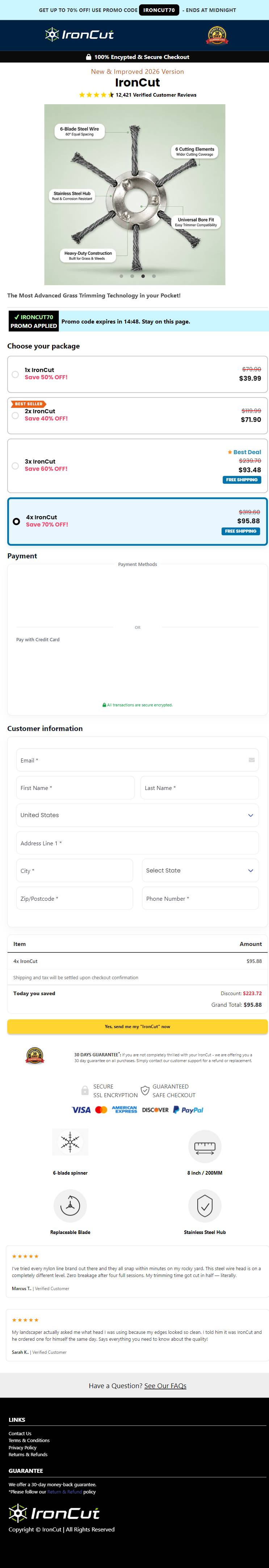
Task: Click the Guaranteed Safe Checkout shield icon
Action: pyautogui.click(x=145, y=1090)
